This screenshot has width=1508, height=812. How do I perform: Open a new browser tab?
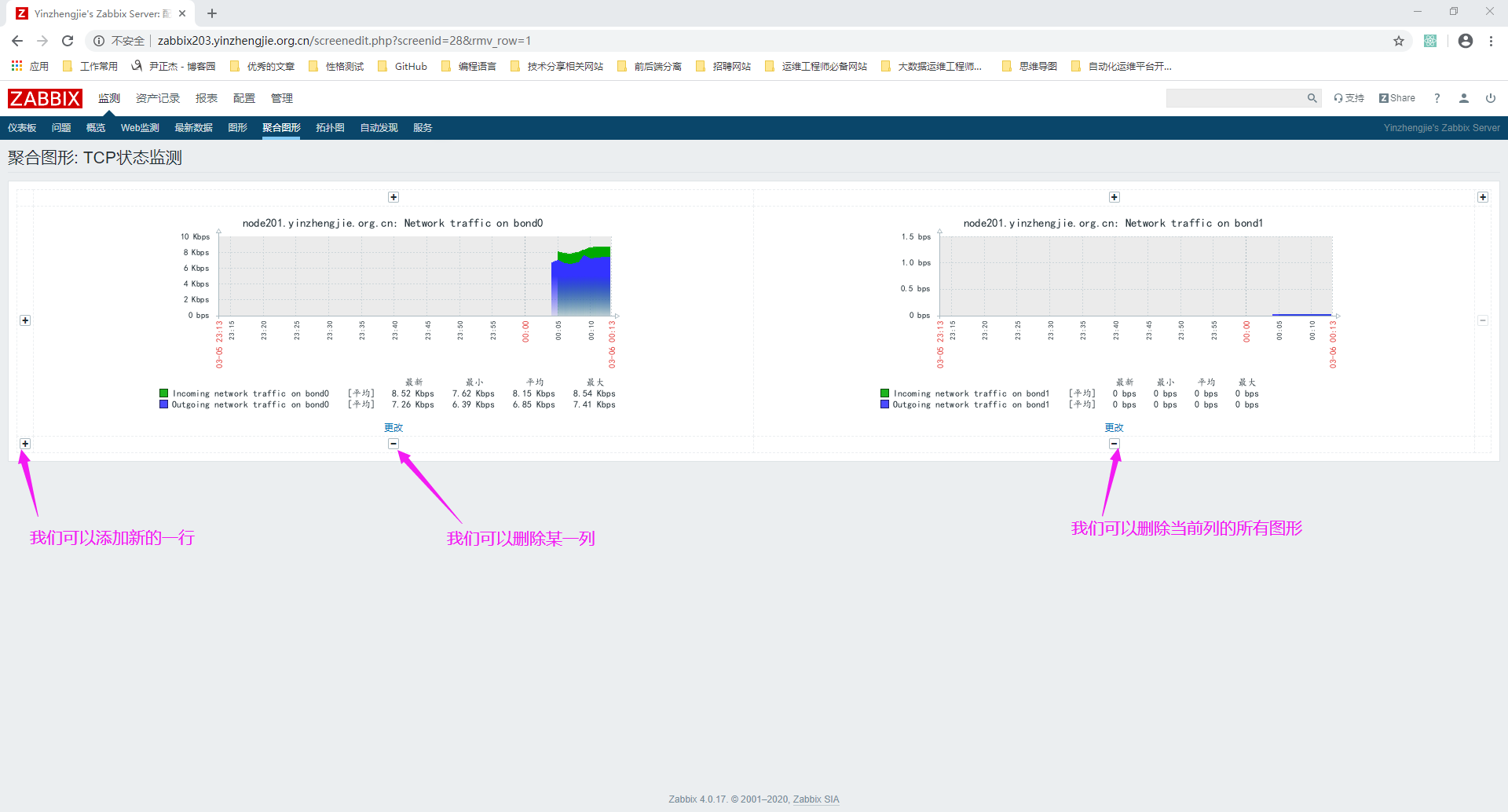(x=212, y=13)
